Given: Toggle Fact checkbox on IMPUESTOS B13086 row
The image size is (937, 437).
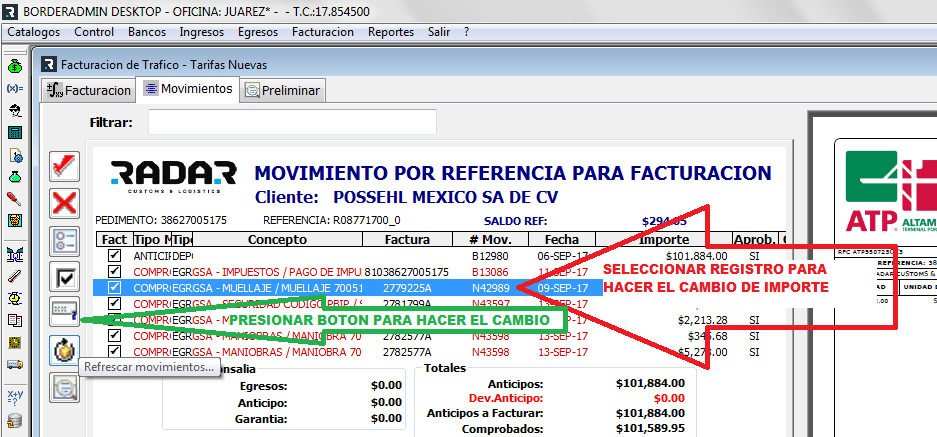Looking at the screenshot, I should [x=114, y=271].
